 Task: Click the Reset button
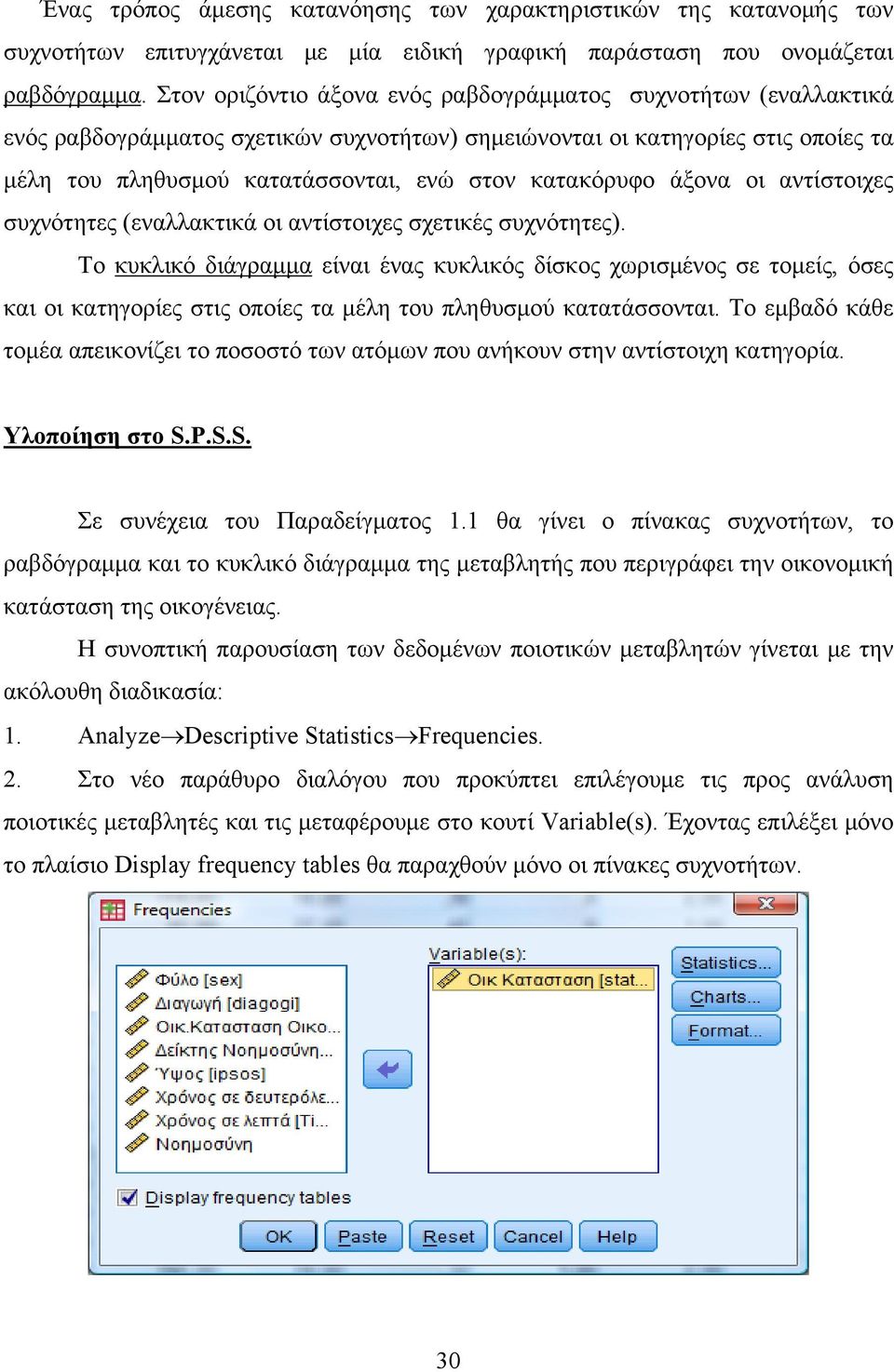coord(448,1236)
